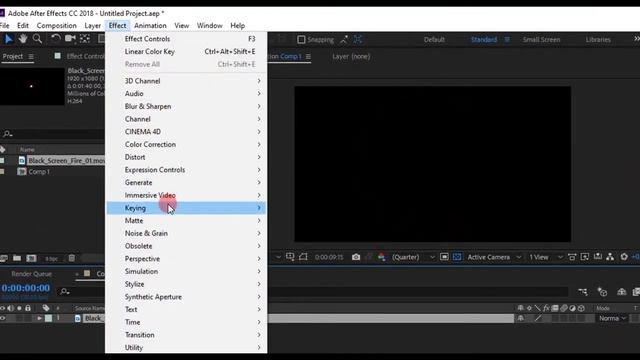This screenshot has height=360, width=640.
Task: Click the Create New Composition icon
Action: point(31,258)
